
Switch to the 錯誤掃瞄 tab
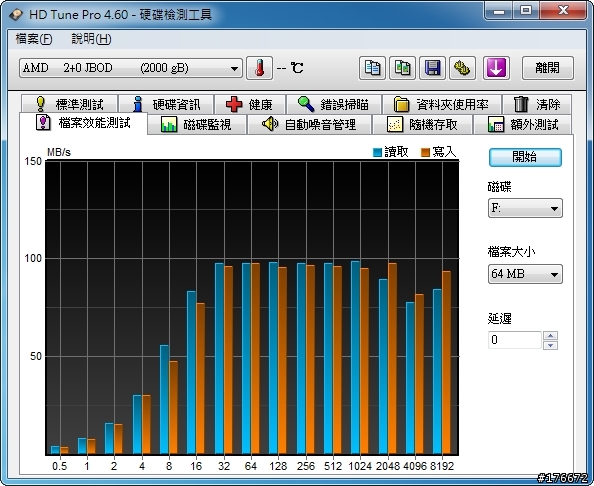pos(333,104)
